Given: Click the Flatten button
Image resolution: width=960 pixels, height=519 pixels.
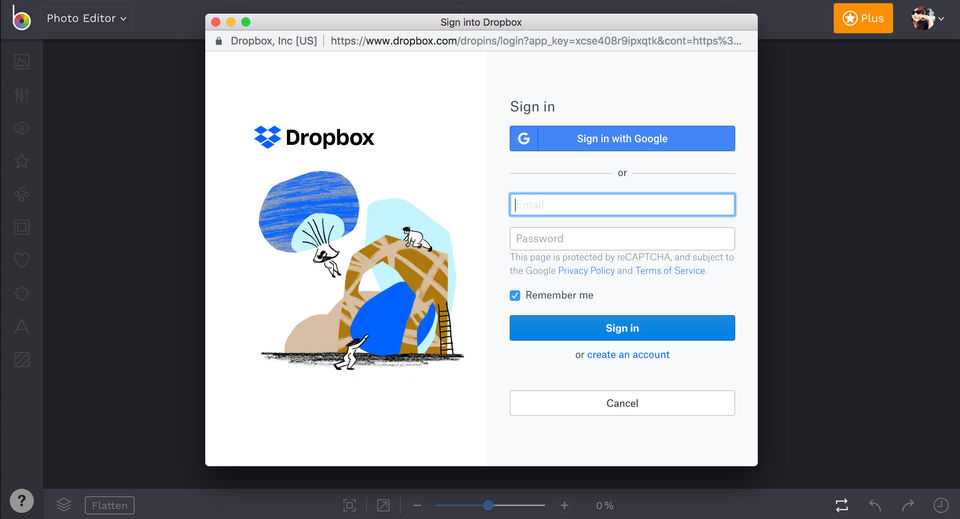Looking at the screenshot, I should tap(110, 506).
